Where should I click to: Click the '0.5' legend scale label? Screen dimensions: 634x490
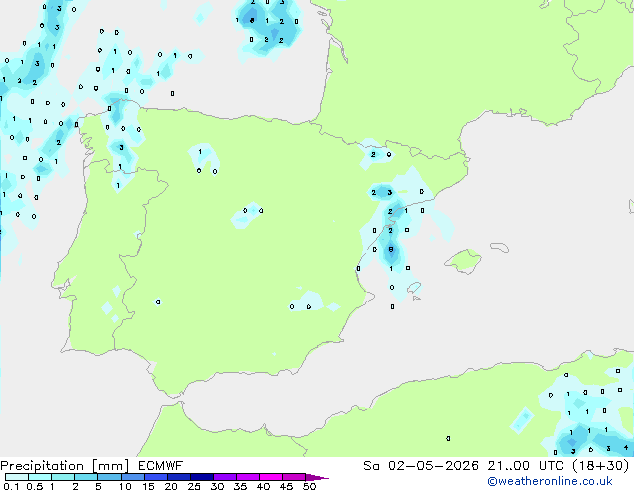pyautogui.click(x=34, y=486)
